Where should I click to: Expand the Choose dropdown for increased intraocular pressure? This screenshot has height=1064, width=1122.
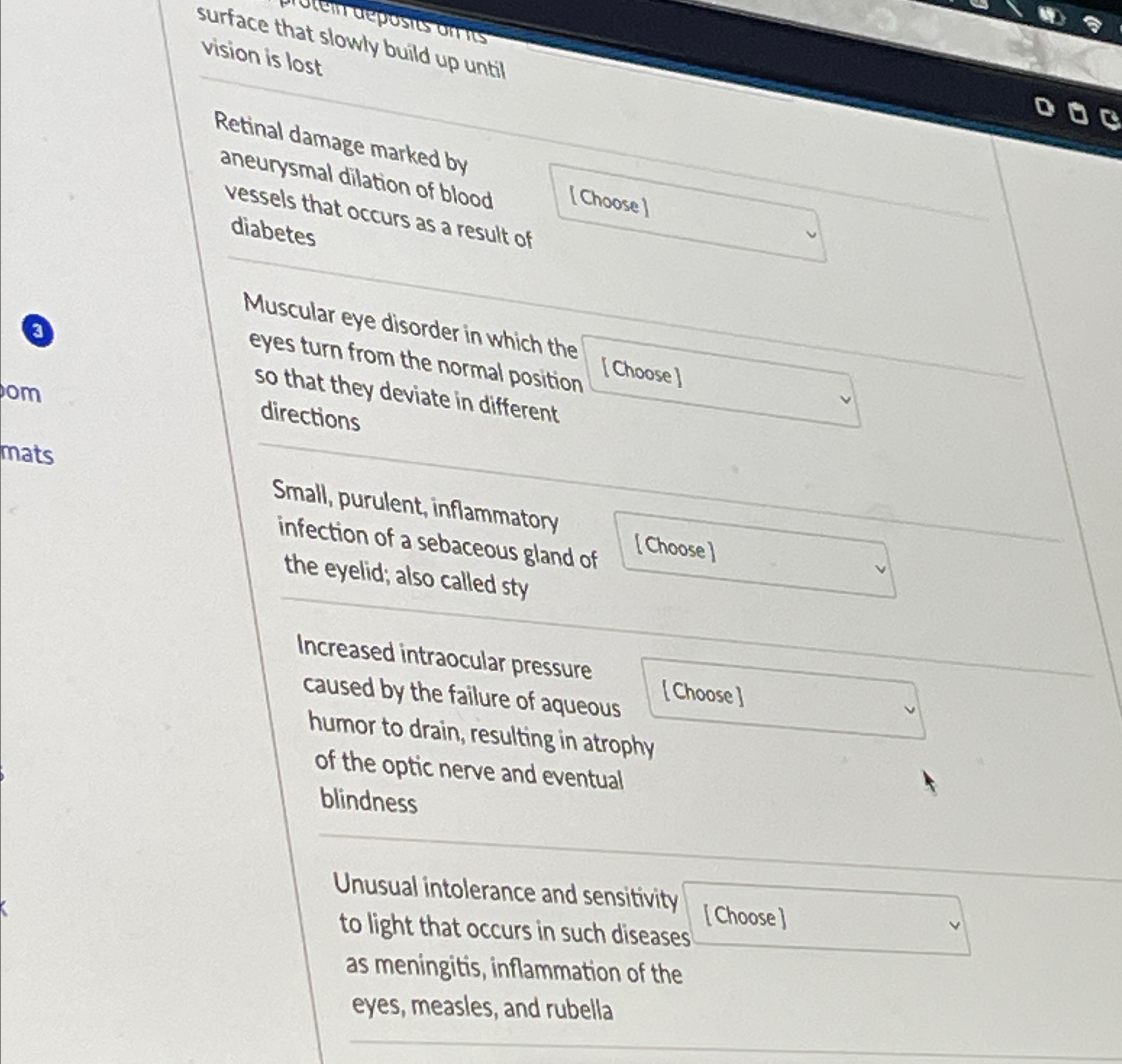coord(783,698)
